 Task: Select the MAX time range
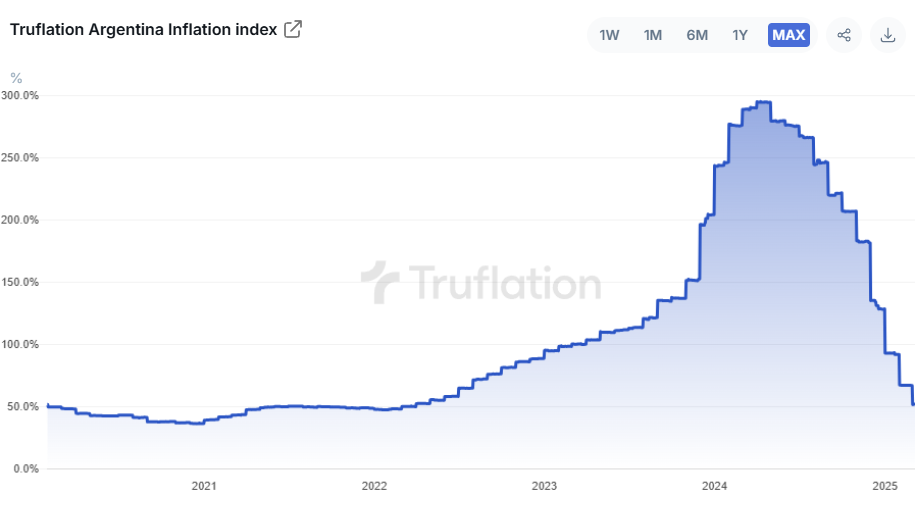[x=788, y=35]
